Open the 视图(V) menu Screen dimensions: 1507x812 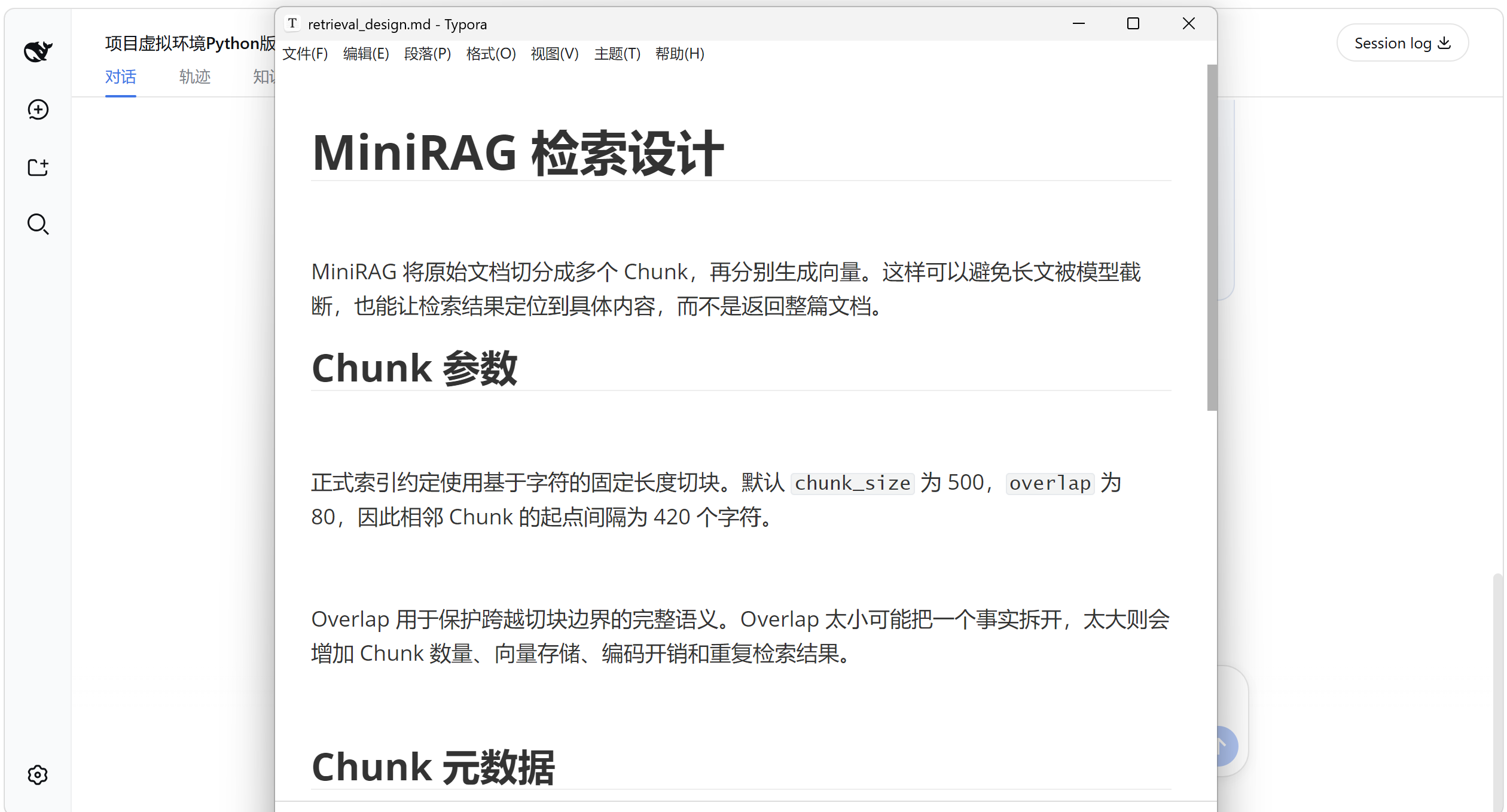coord(554,54)
